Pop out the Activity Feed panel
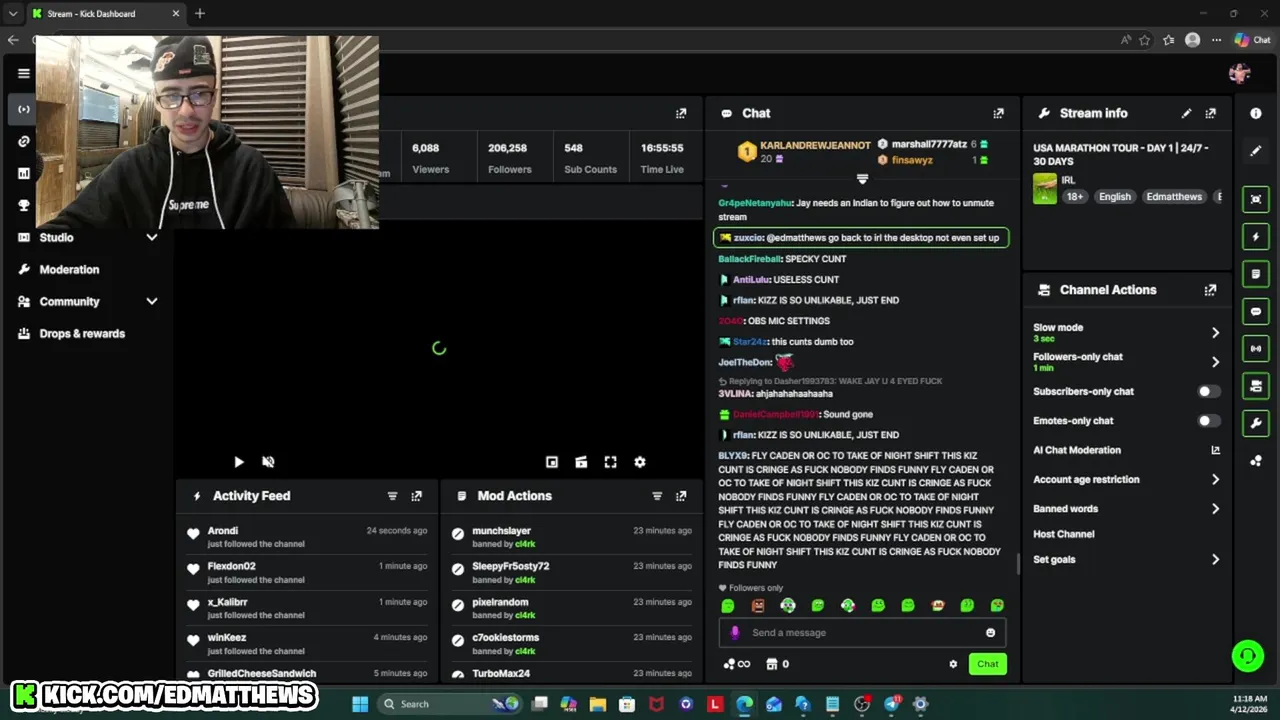The height and width of the screenshot is (720, 1280). (417, 496)
